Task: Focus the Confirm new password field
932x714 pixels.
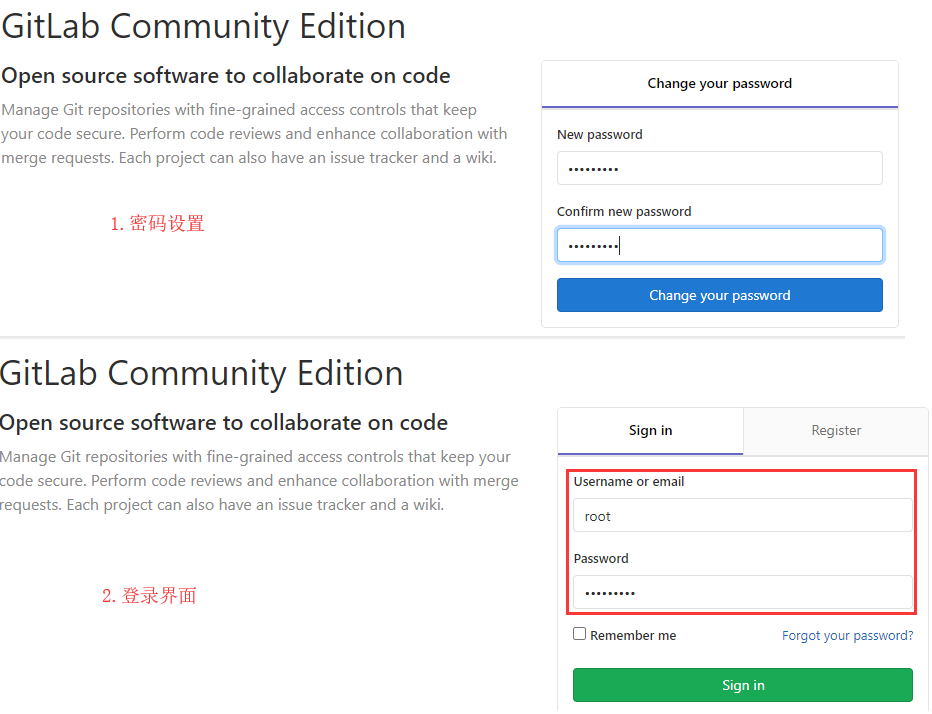Action: point(719,245)
